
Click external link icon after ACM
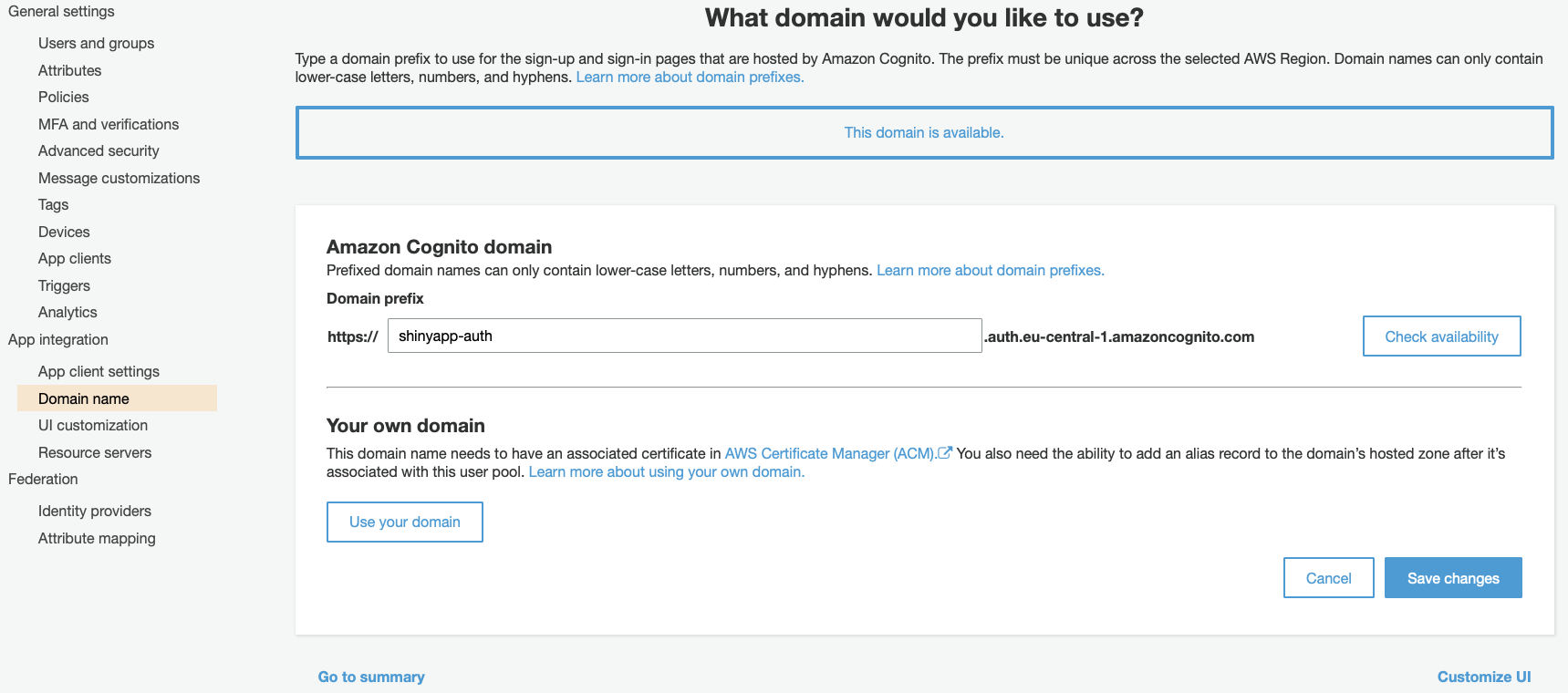click(945, 452)
